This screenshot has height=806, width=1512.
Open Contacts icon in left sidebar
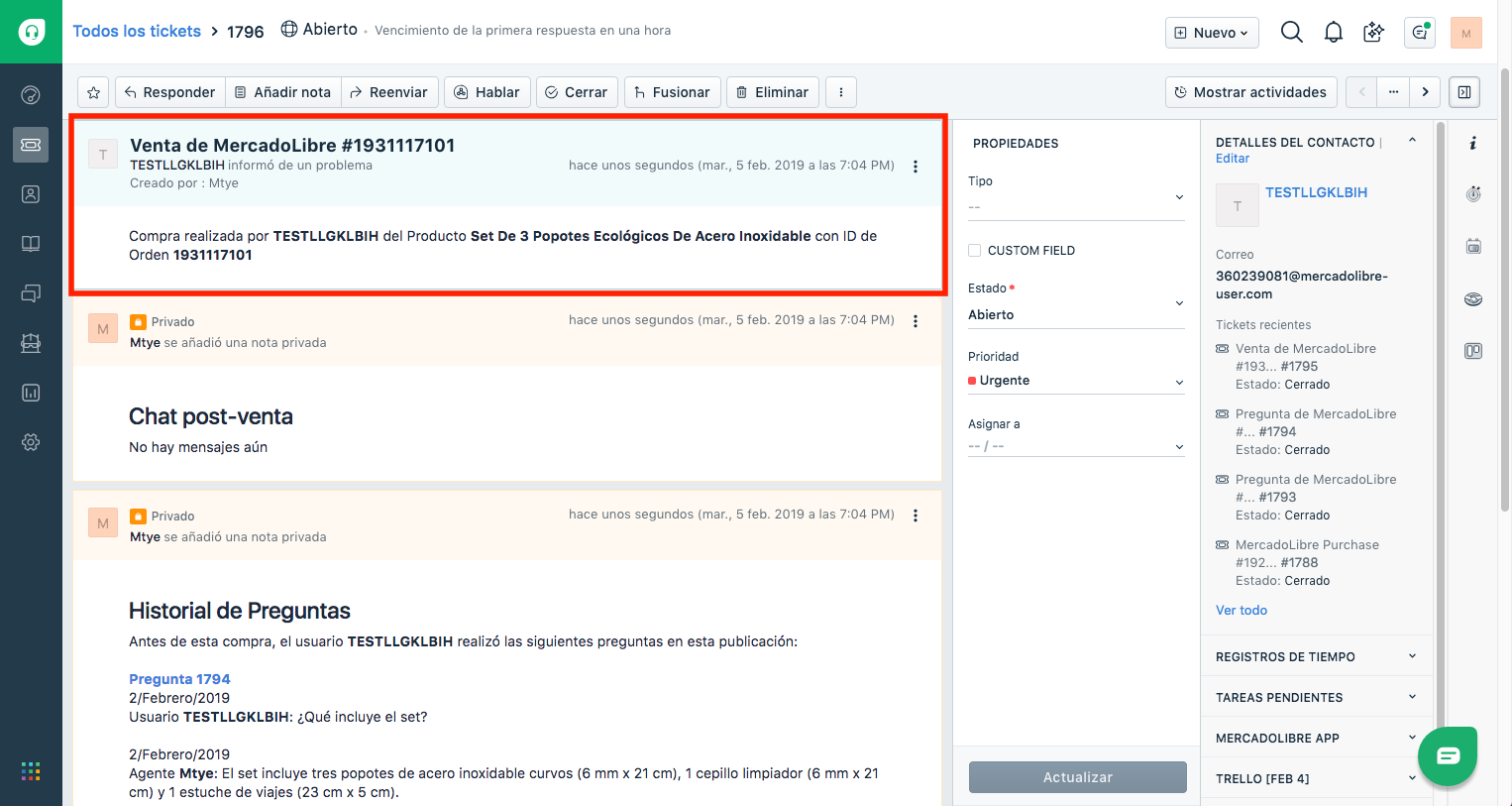pos(31,194)
